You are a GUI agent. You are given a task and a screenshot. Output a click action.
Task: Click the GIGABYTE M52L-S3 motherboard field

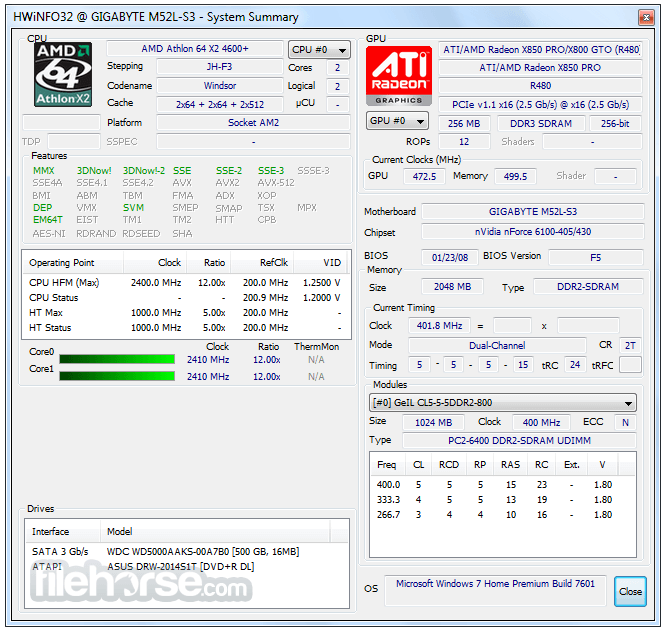click(x=533, y=211)
